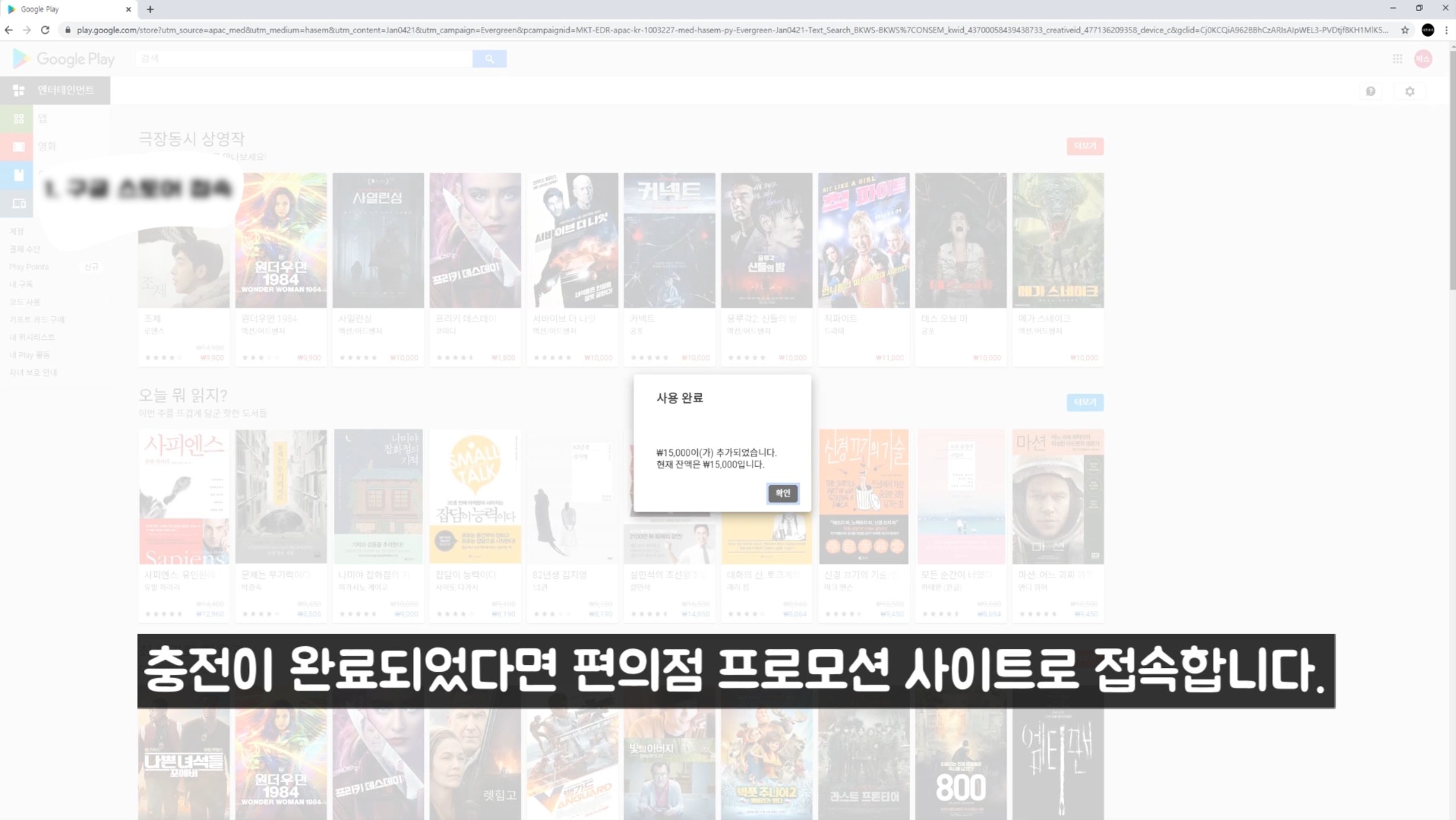Open the Google apps grid icon

[1397, 59]
